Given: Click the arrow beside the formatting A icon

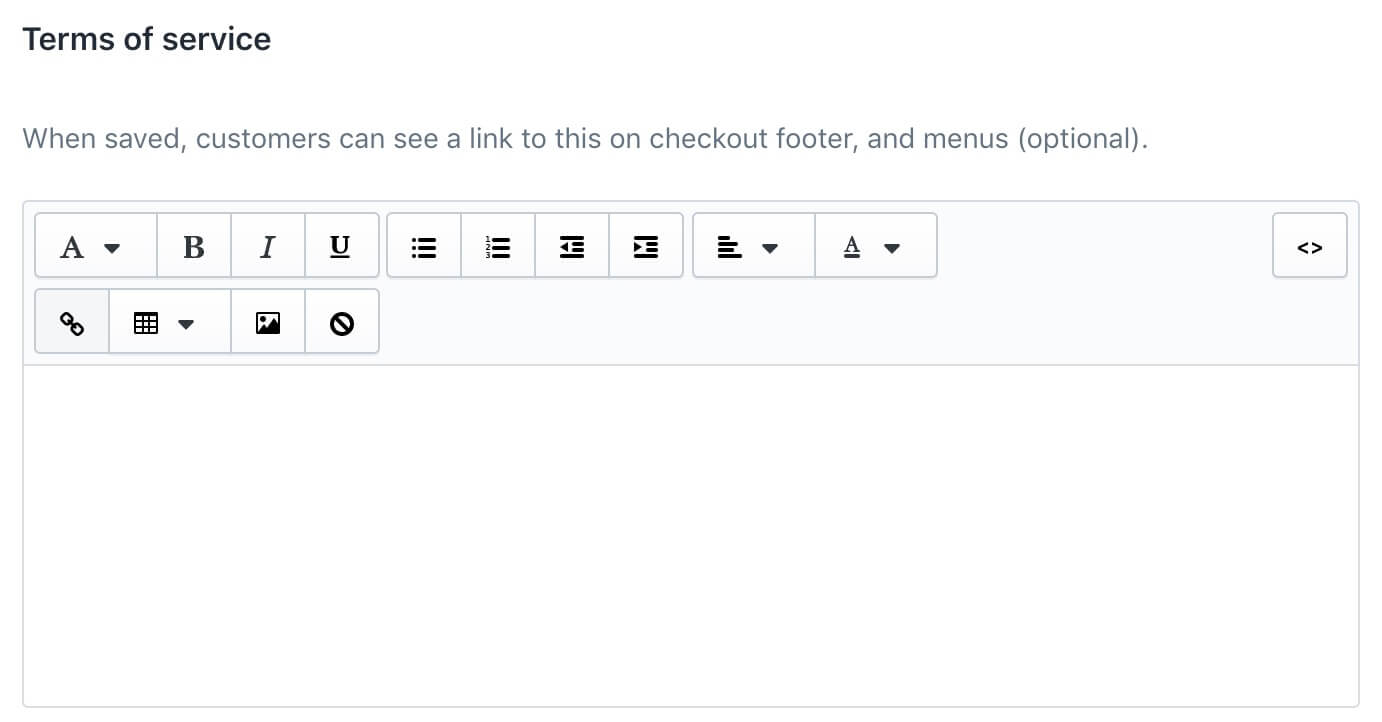Looking at the screenshot, I should (112, 248).
